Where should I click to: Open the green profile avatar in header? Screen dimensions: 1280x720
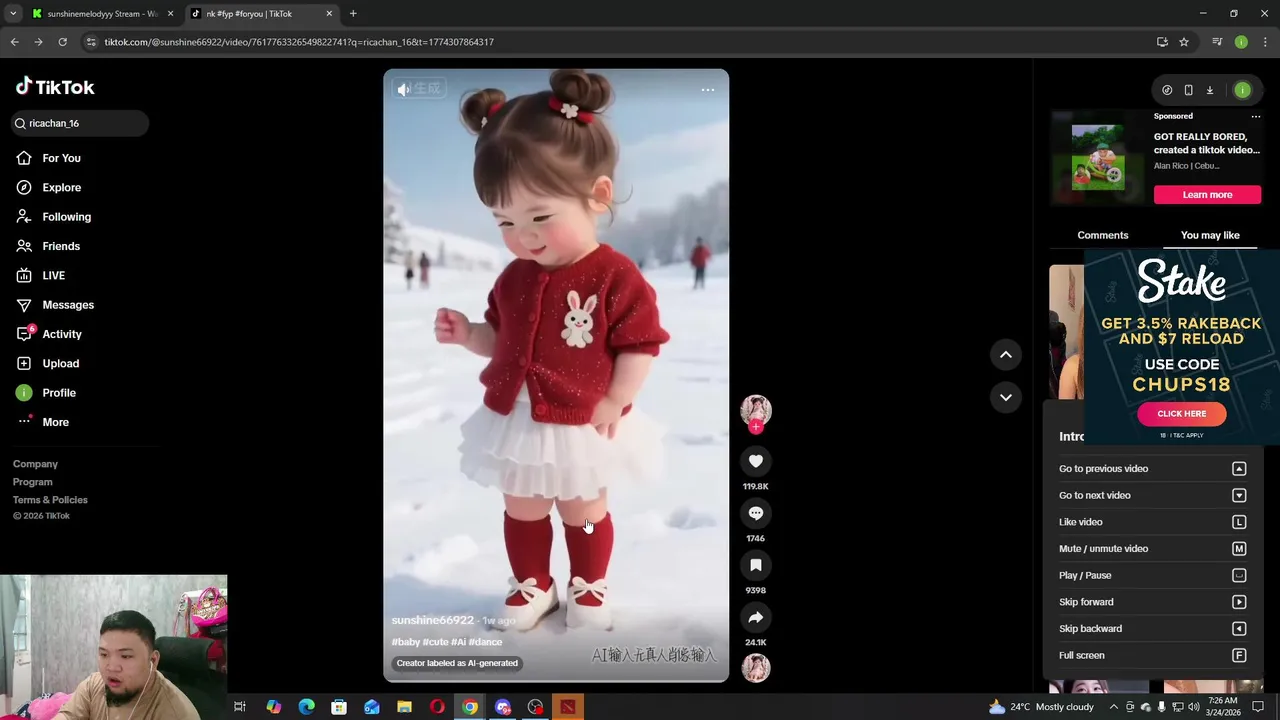pyautogui.click(x=1242, y=90)
